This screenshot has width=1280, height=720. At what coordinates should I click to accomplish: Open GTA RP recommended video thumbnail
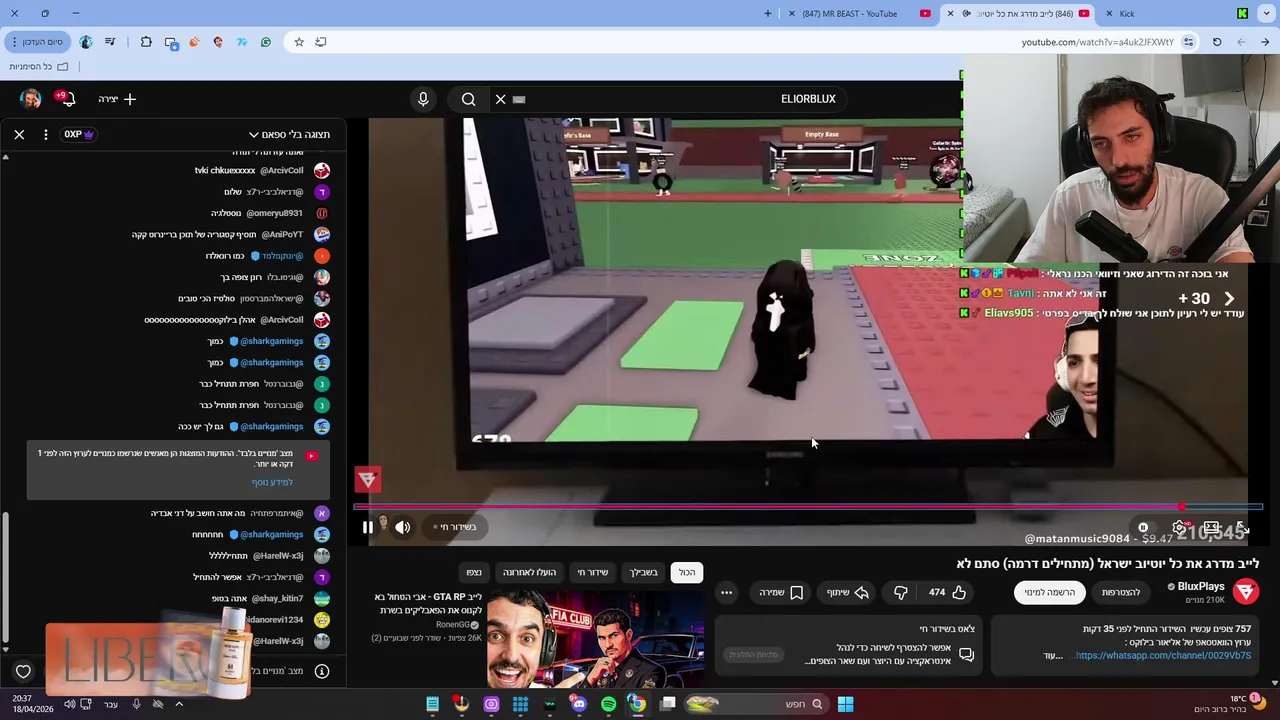[596, 638]
